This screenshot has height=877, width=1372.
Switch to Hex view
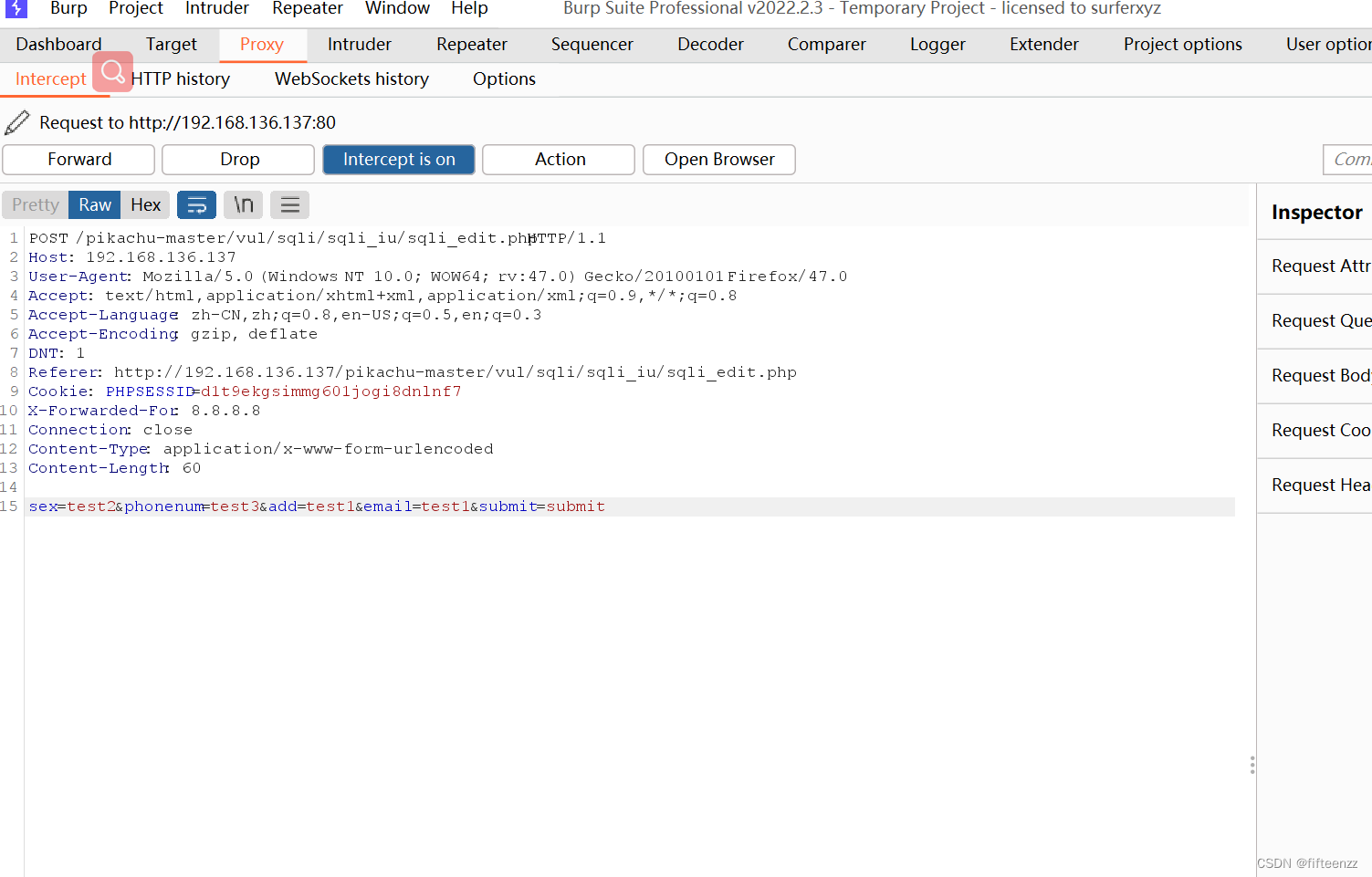[x=146, y=205]
